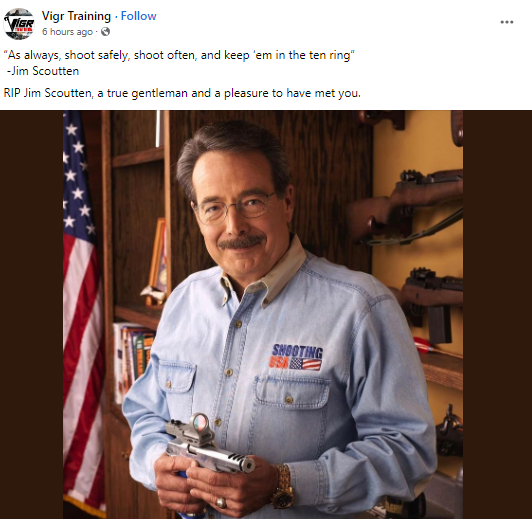Image resolution: width=532 pixels, height=519 pixels.
Task: Click the dark left margin beside photo
Action: coord(32,314)
